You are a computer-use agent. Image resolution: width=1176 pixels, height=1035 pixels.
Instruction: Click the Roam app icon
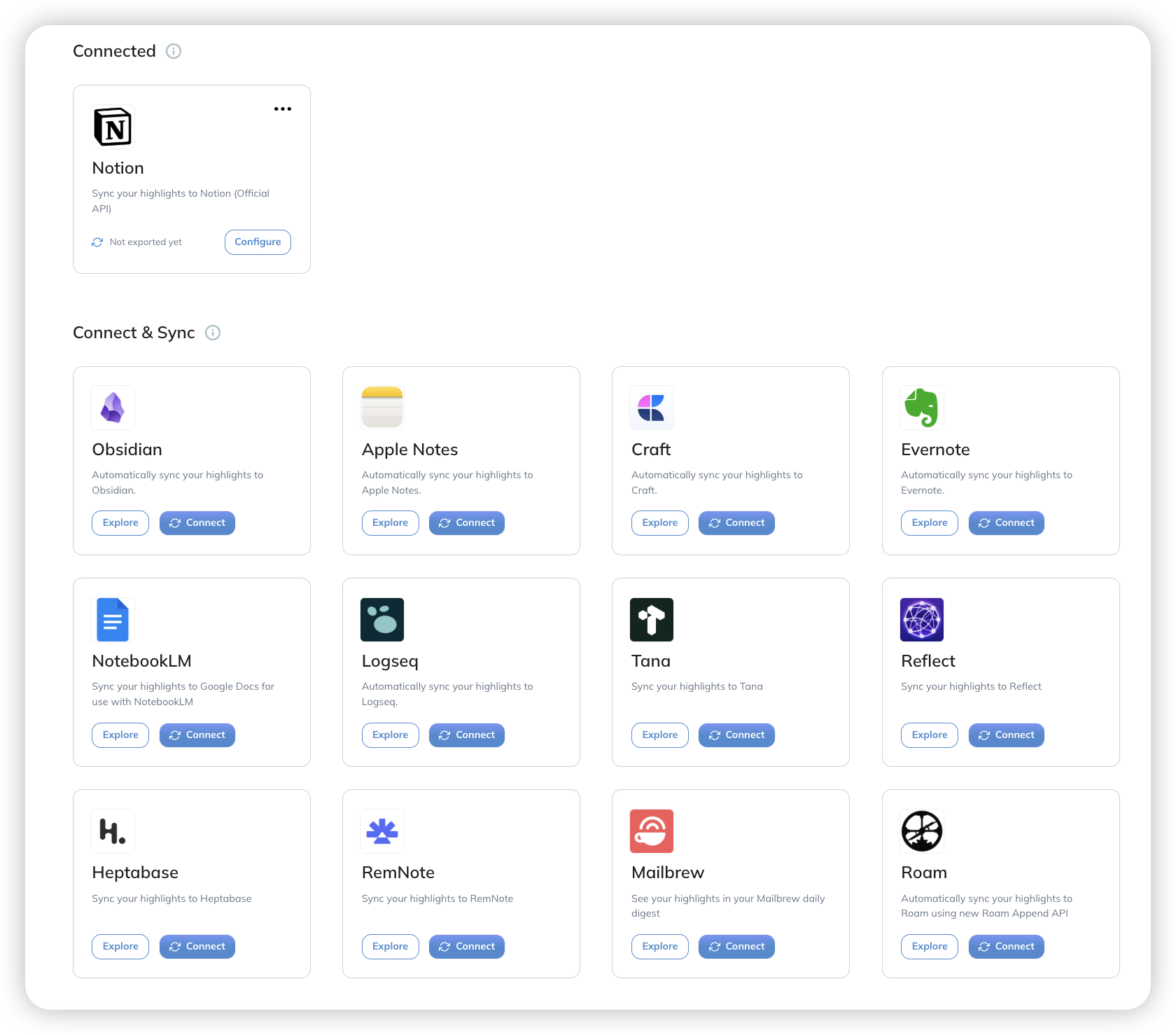tap(922, 831)
